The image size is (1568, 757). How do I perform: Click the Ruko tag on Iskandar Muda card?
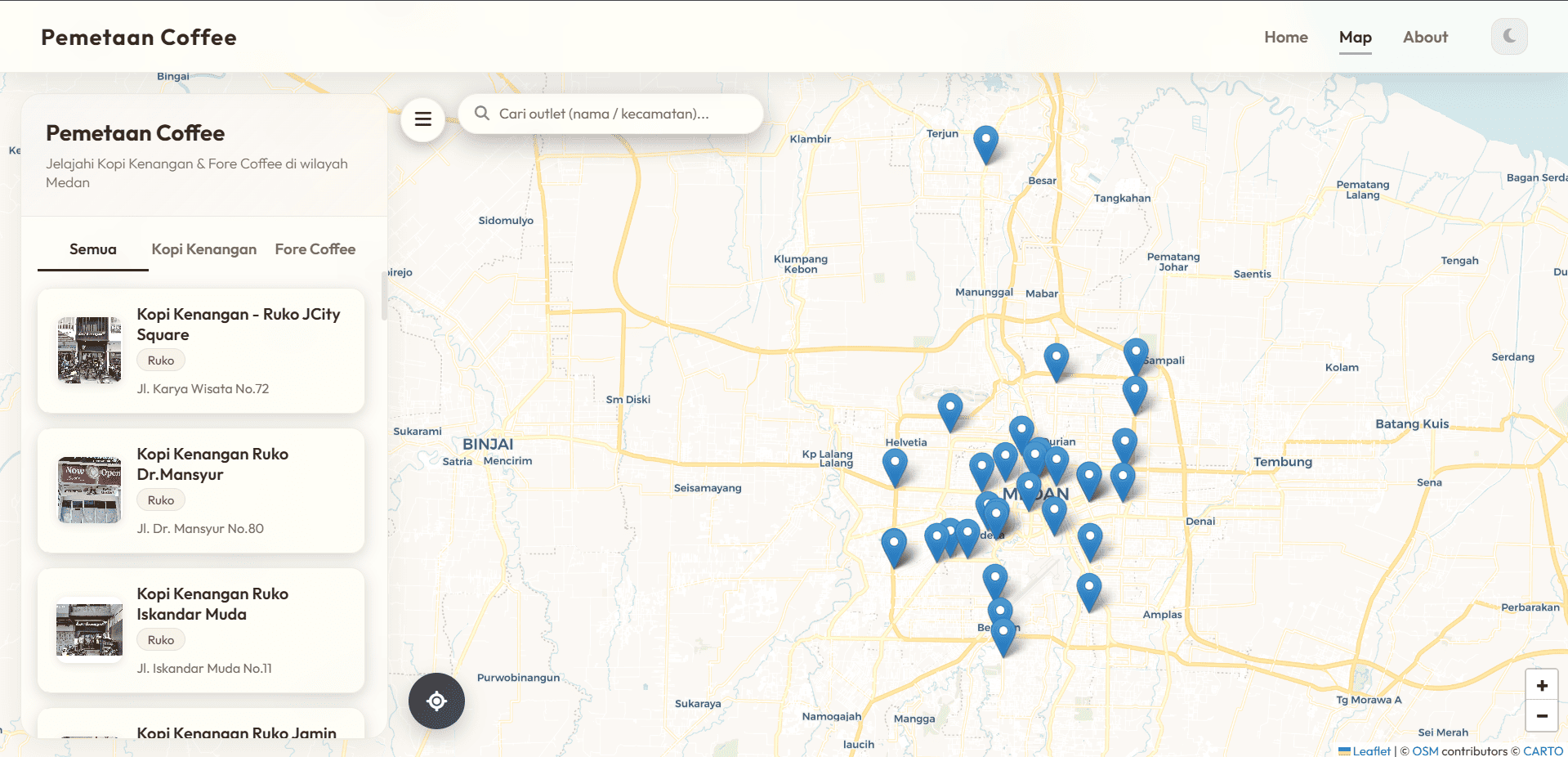(x=161, y=640)
